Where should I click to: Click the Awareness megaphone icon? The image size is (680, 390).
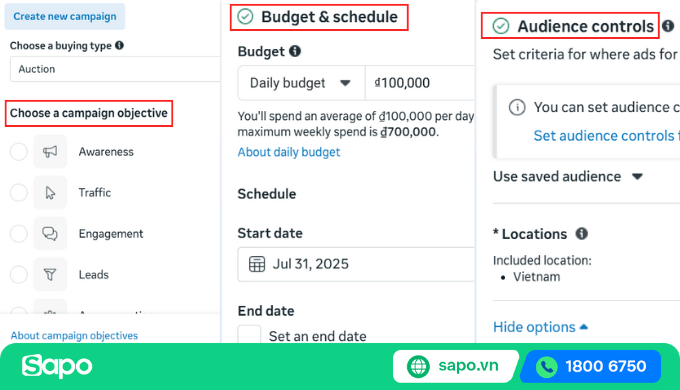(50, 151)
